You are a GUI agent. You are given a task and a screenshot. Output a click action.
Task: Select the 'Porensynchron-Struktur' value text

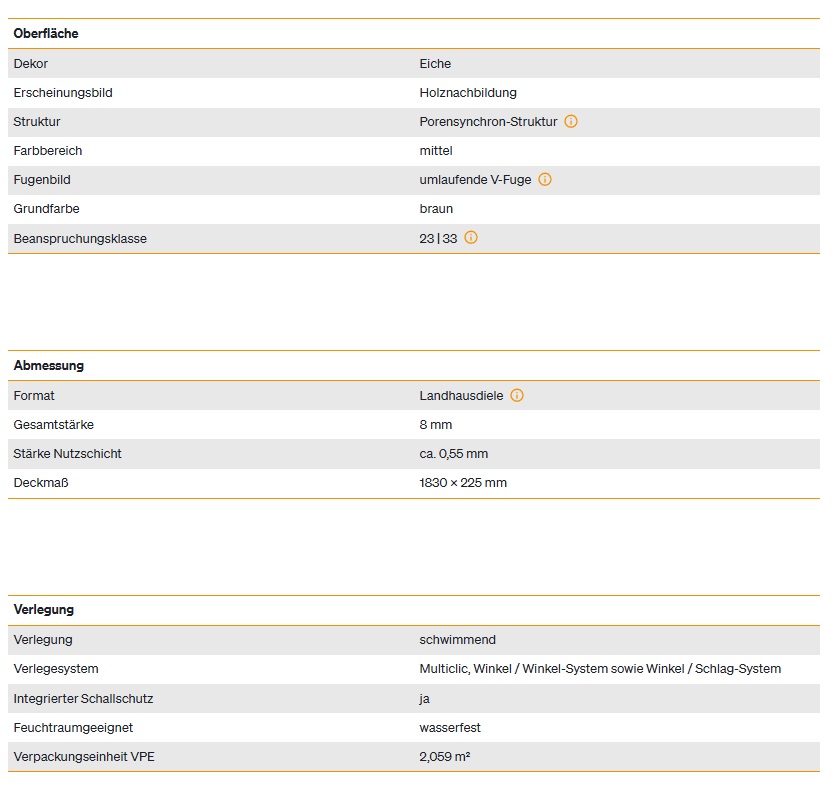click(x=489, y=121)
